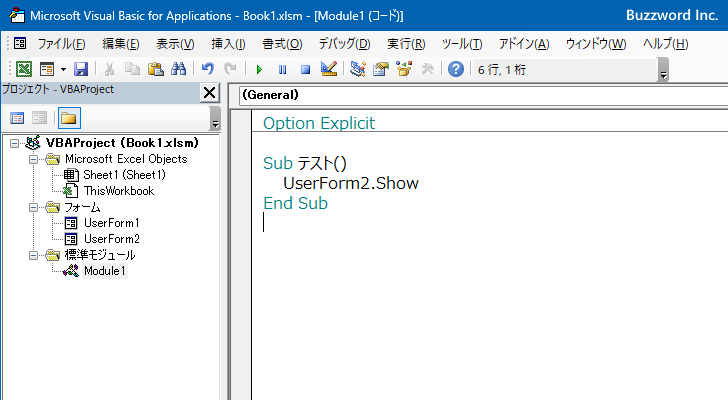Image resolution: width=728 pixels, height=400 pixels.
Task: Click the UserForm2.Show code line
Action: click(x=350, y=183)
